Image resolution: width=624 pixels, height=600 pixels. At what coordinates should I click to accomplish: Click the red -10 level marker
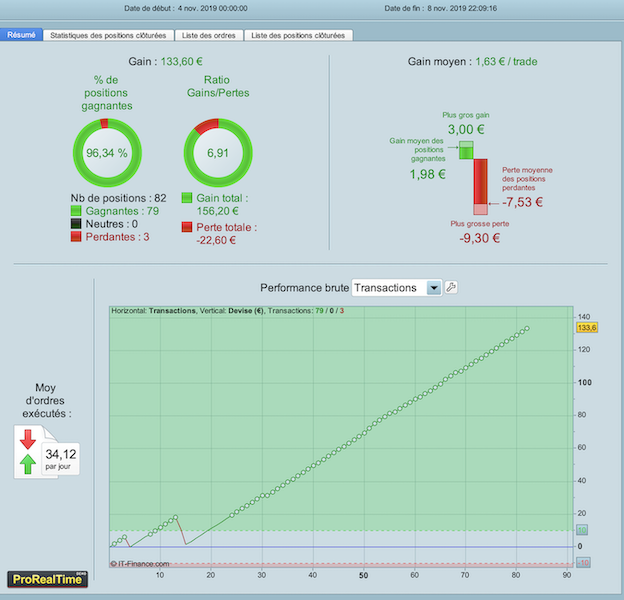pos(583,563)
